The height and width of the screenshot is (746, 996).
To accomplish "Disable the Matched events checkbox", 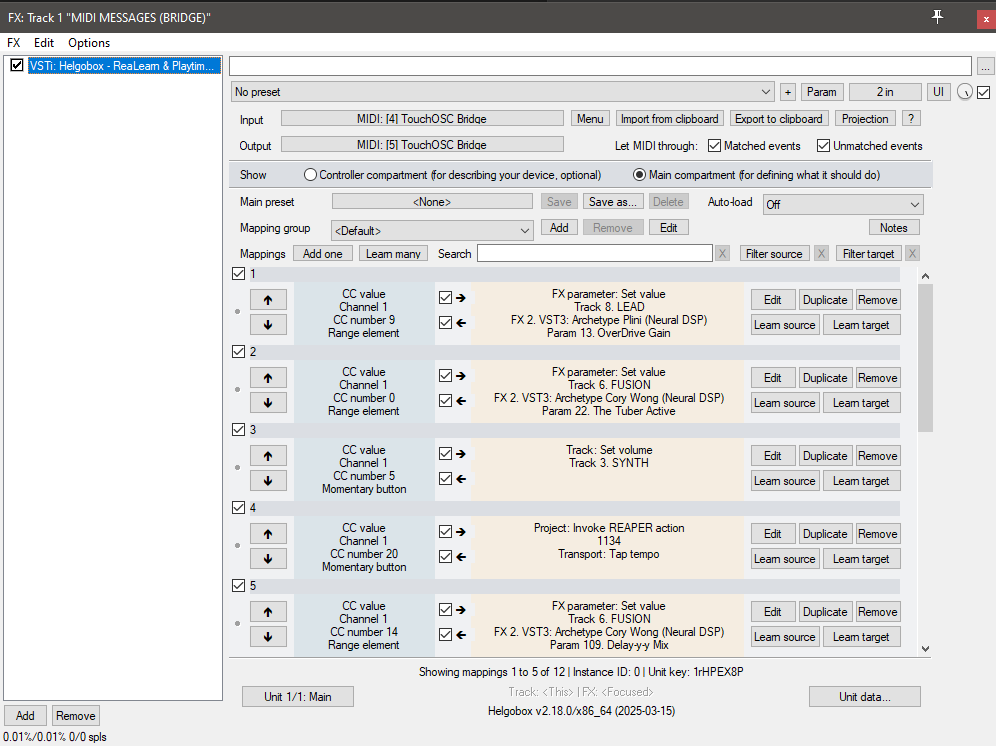I will click(716, 144).
